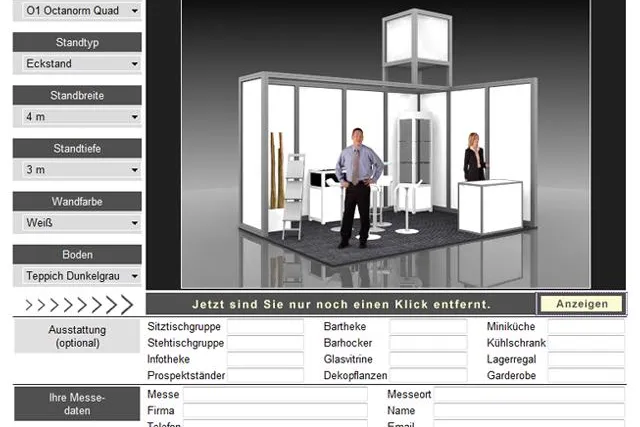The height and width of the screenshot is (427, 640).
Task: Click the Boden header label
Action: 77,255
